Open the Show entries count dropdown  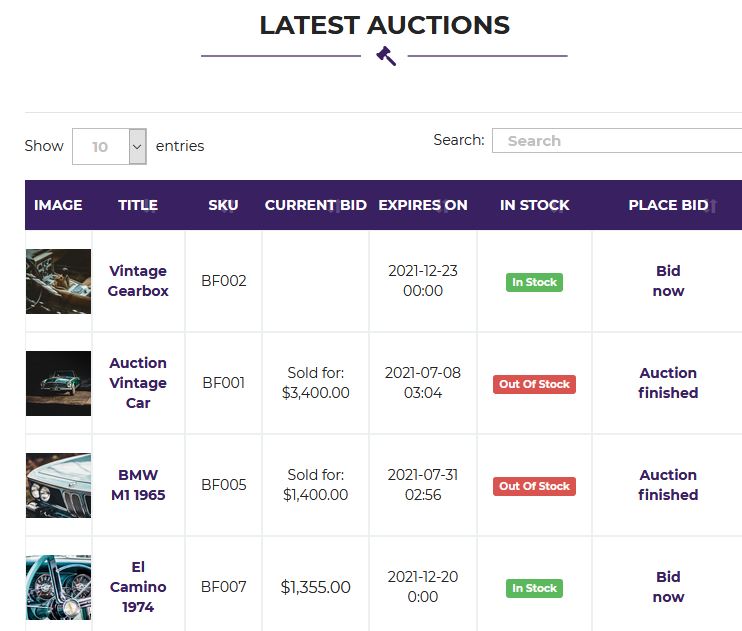click(x=109, y=146)
